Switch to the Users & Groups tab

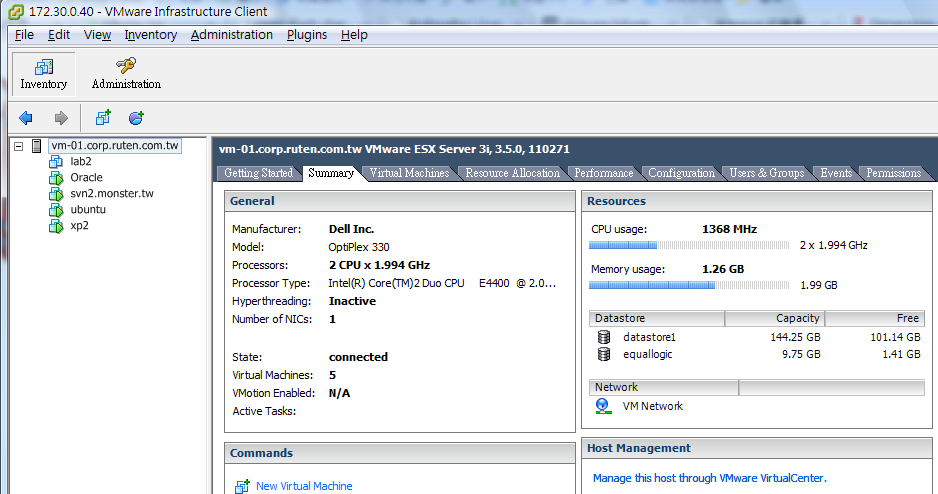767,173
